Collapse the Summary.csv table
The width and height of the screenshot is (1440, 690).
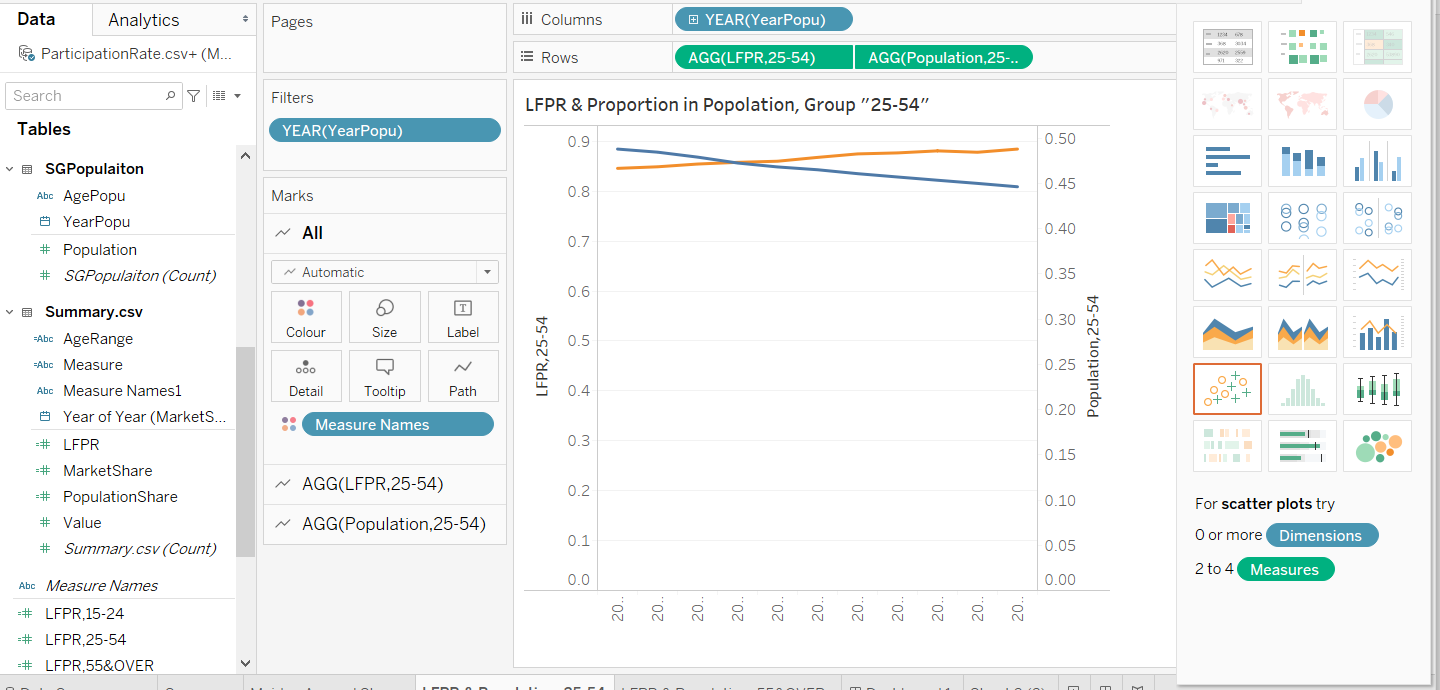point(10,312)
